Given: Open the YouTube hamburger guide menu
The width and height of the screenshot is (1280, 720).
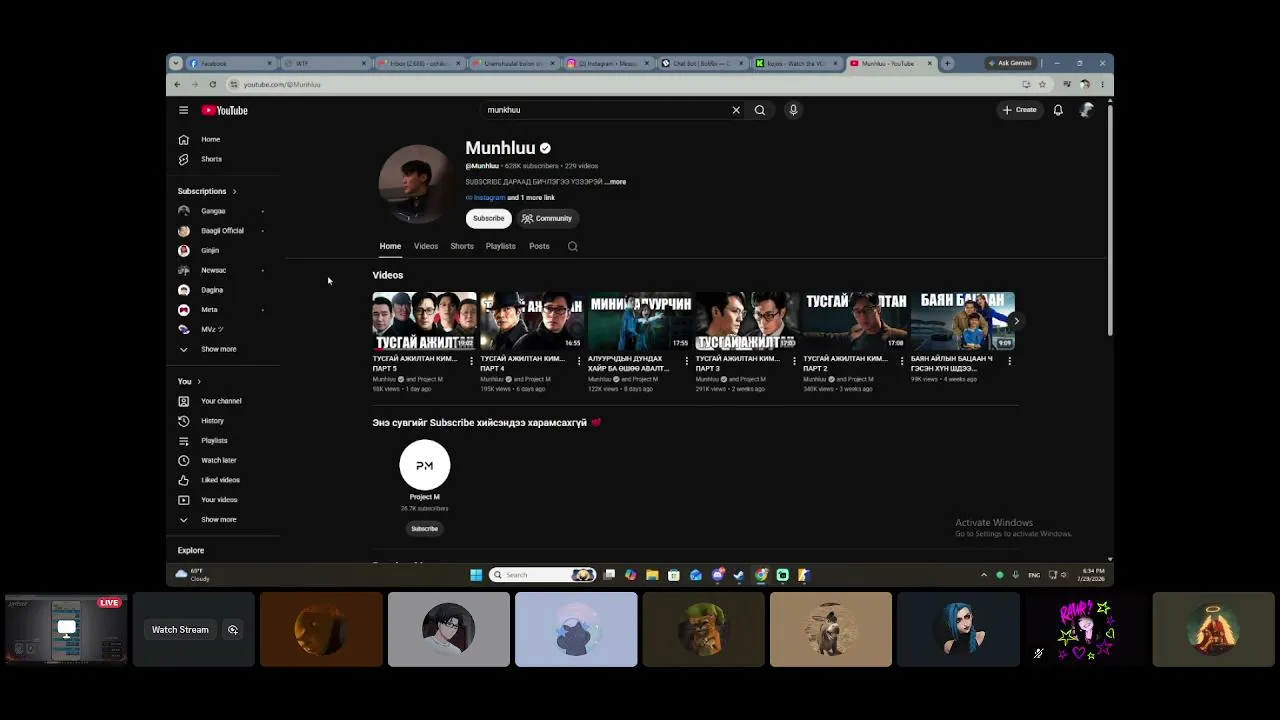Looking at the screenshot, I should [x=183, y=110].
